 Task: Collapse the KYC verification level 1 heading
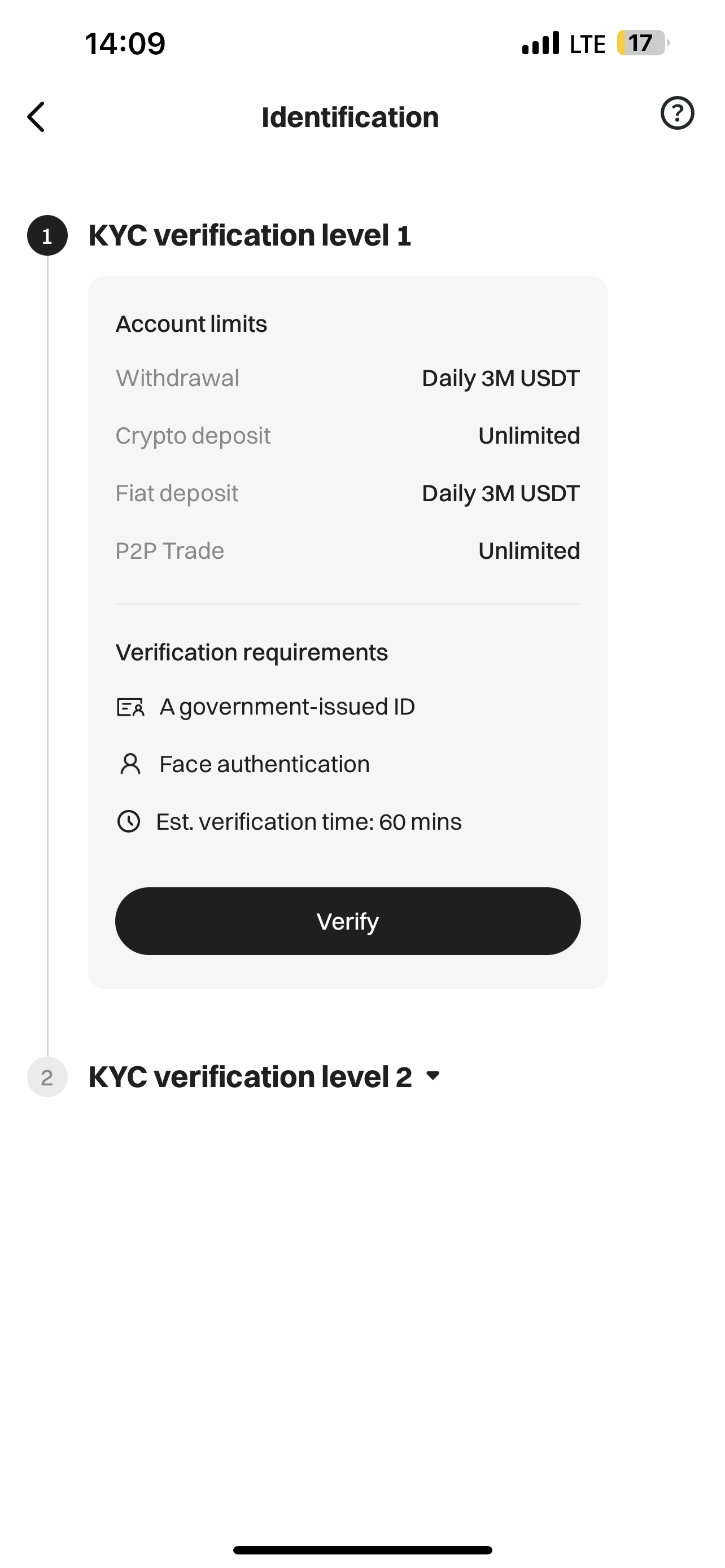[250, 235]
